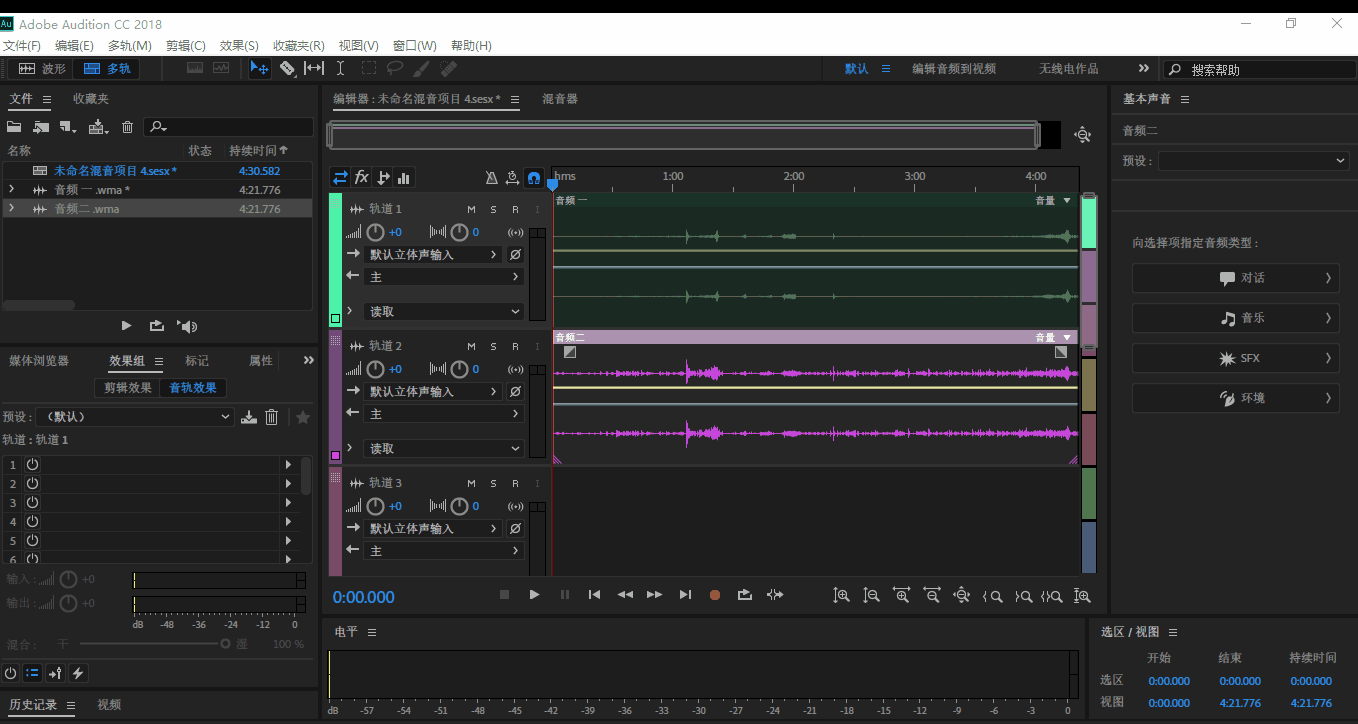
Task: Switch to 媒体浏览器 tab
Action: (39, 361)
